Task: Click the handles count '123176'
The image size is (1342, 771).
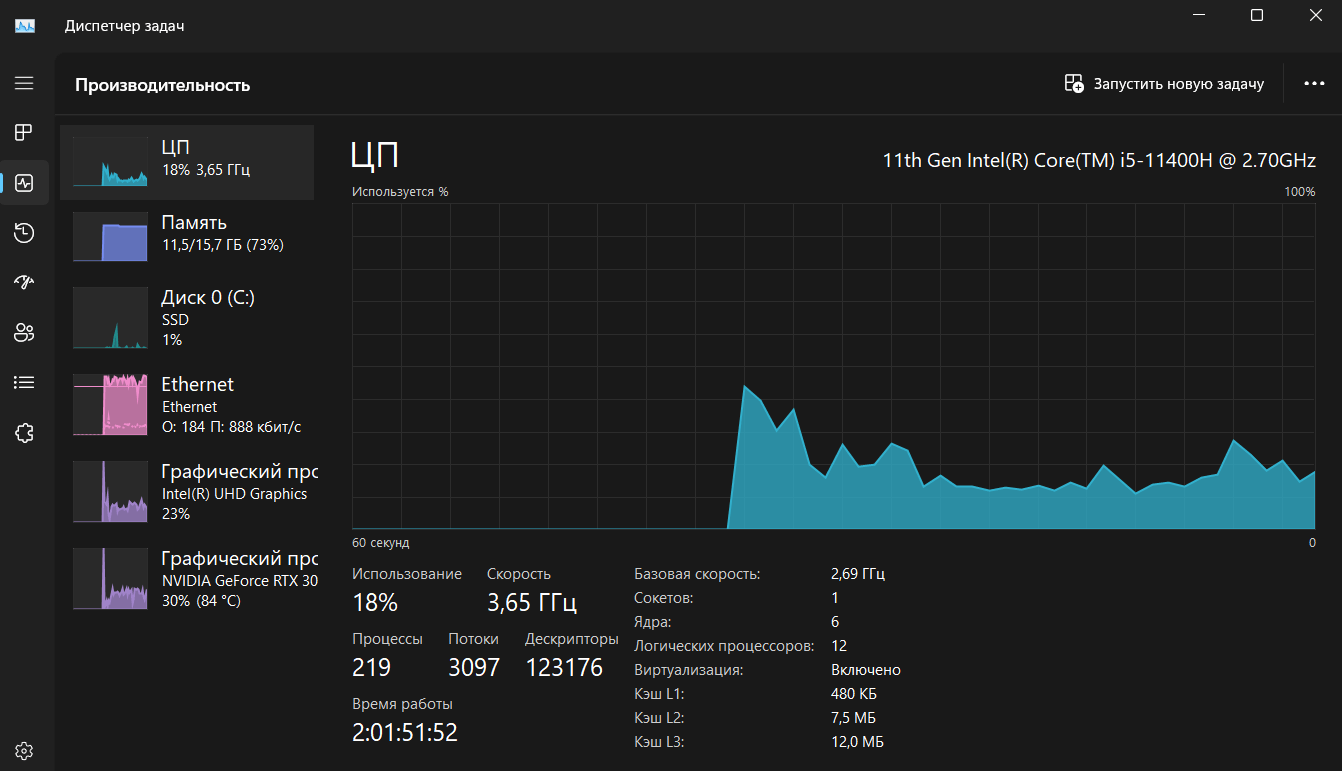Action: 564,668
